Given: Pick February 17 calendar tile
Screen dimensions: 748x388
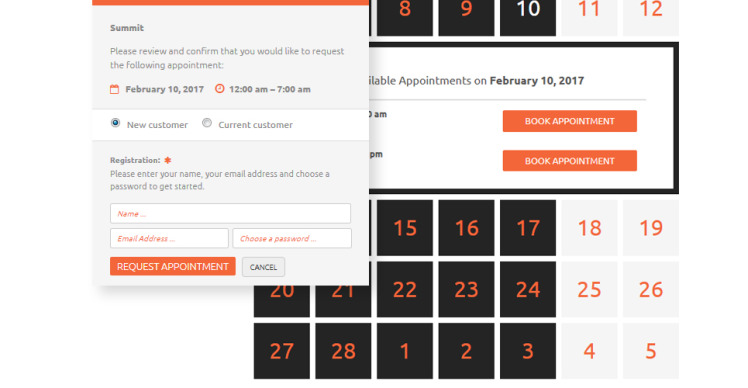Looking at the screenshot, I should (x=528, y=228).
